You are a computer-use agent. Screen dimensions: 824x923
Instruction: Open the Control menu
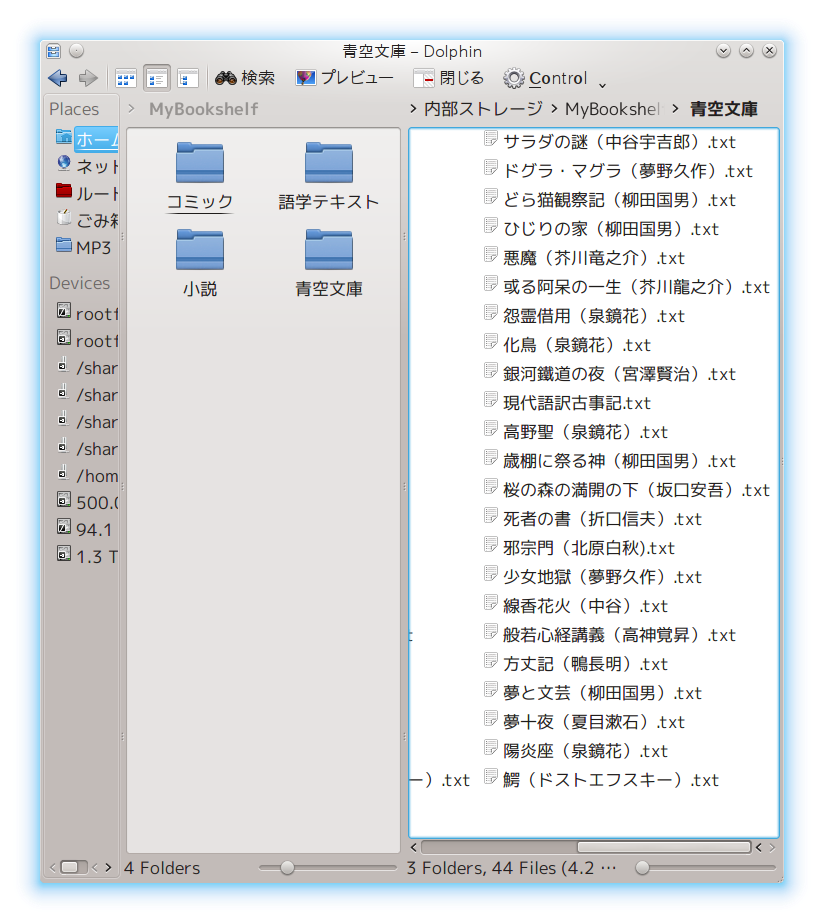554,78
